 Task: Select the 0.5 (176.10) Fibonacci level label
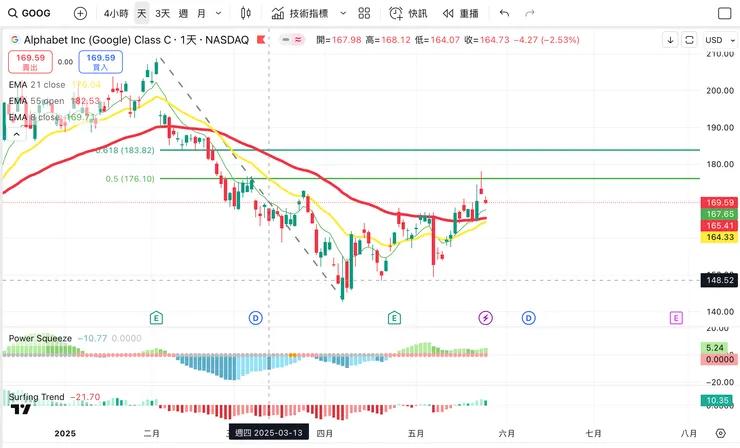pyautogui.click(x=130, y=179)
